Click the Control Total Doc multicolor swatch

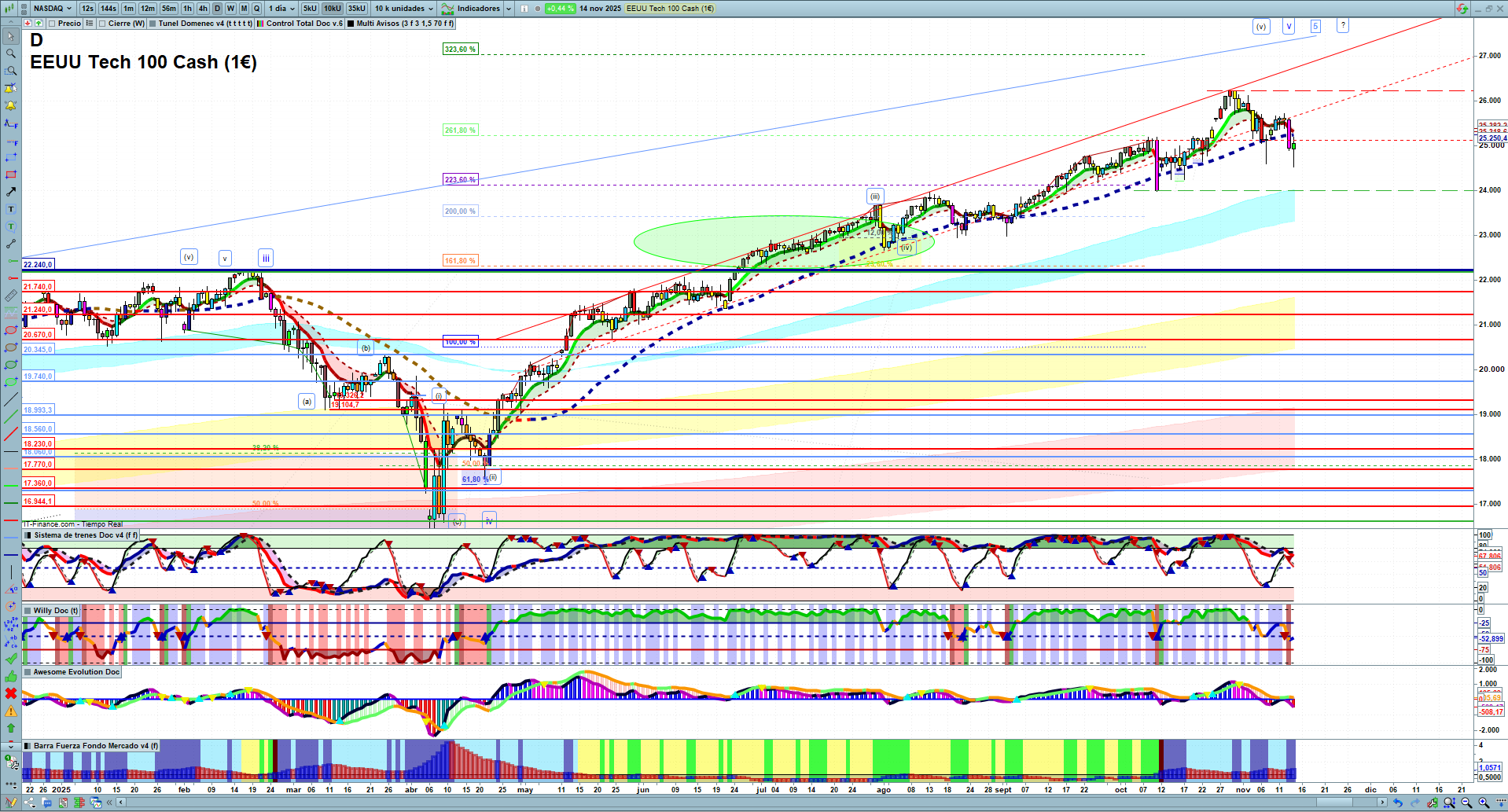click(260, 24)
